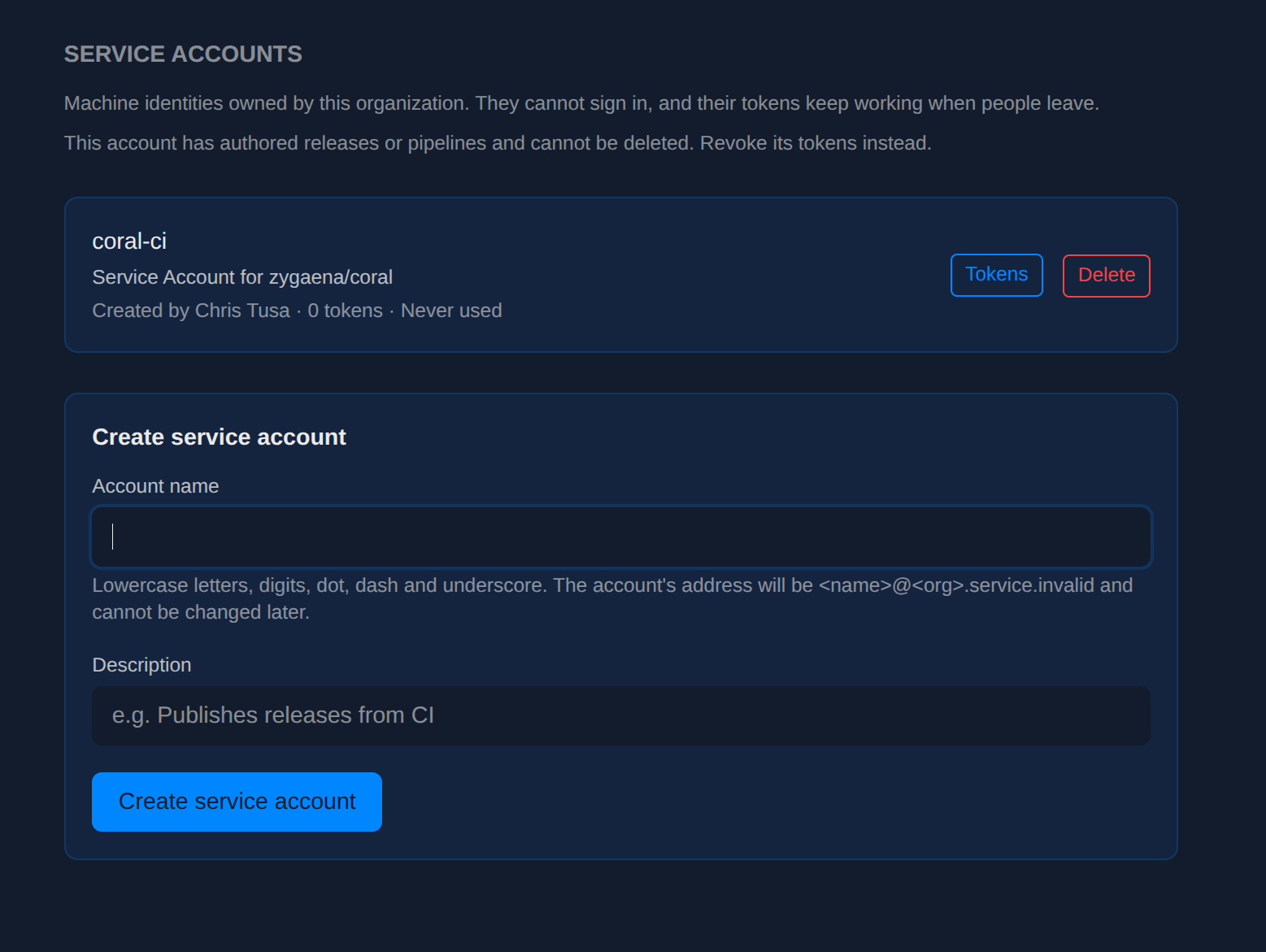Open Tokens for the coral-ci account
Viewport: 1266px width, 952px height.
(996, 275)
